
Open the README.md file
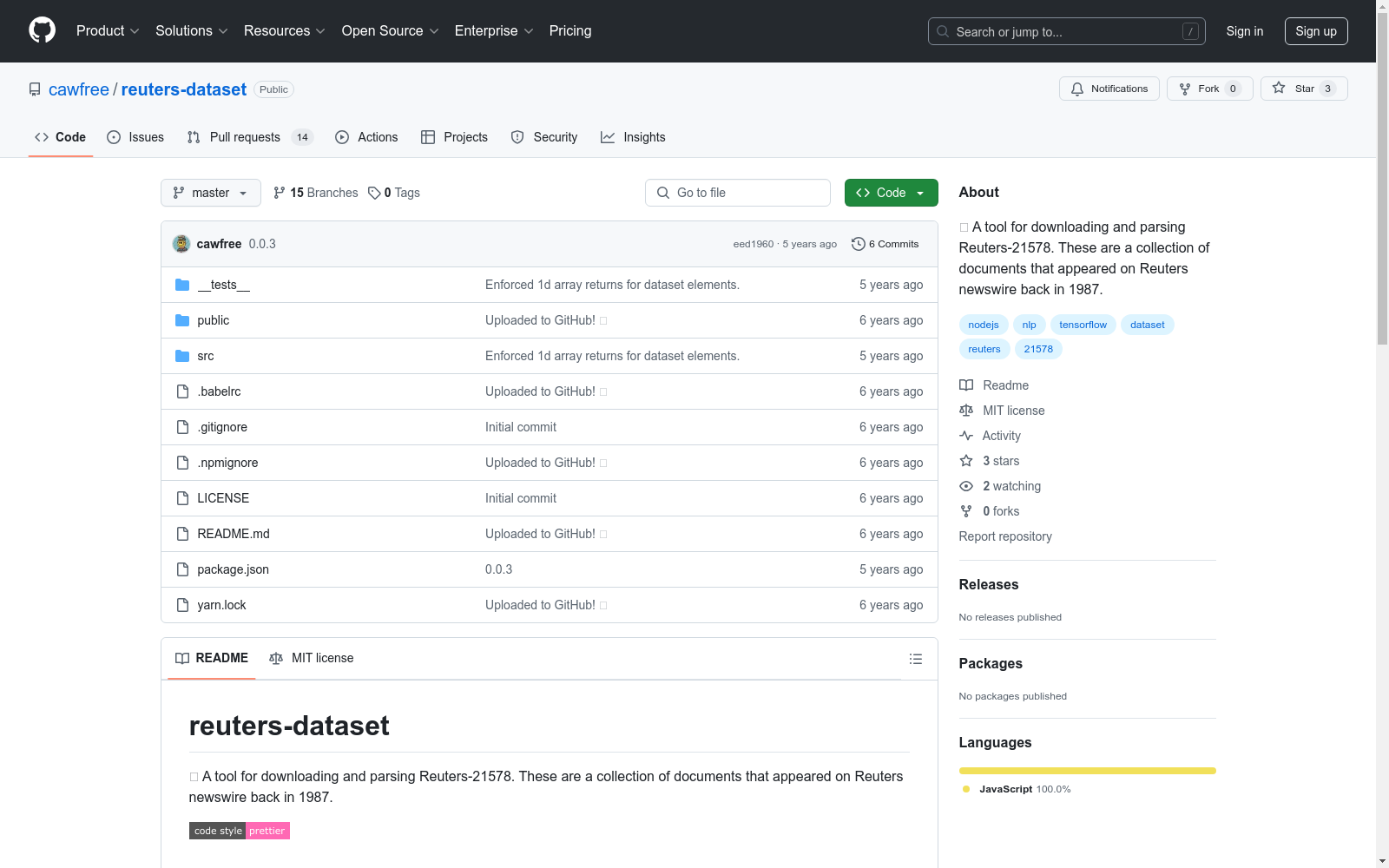coord(234,534)
